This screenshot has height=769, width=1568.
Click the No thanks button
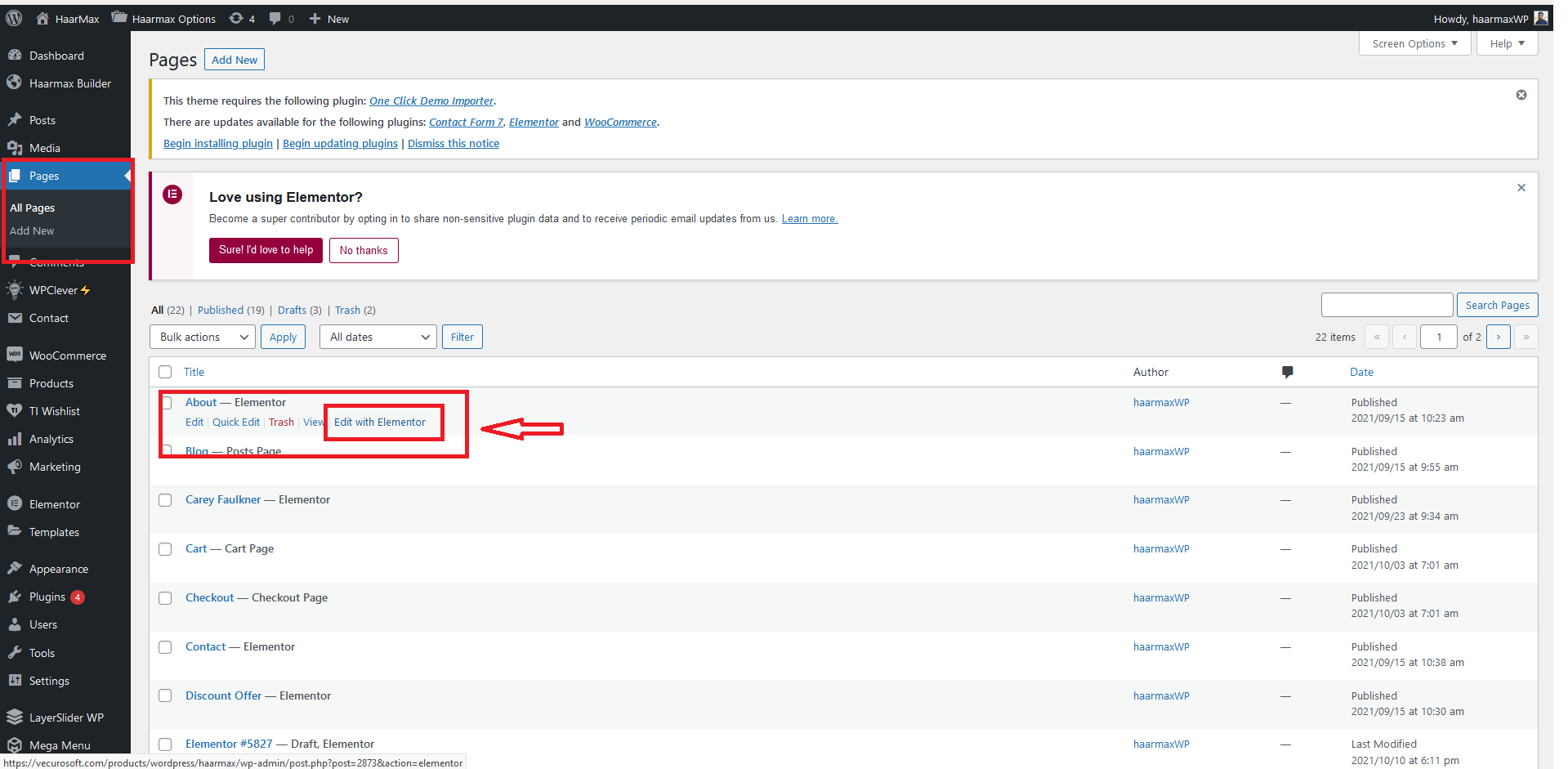click(364, 250)
